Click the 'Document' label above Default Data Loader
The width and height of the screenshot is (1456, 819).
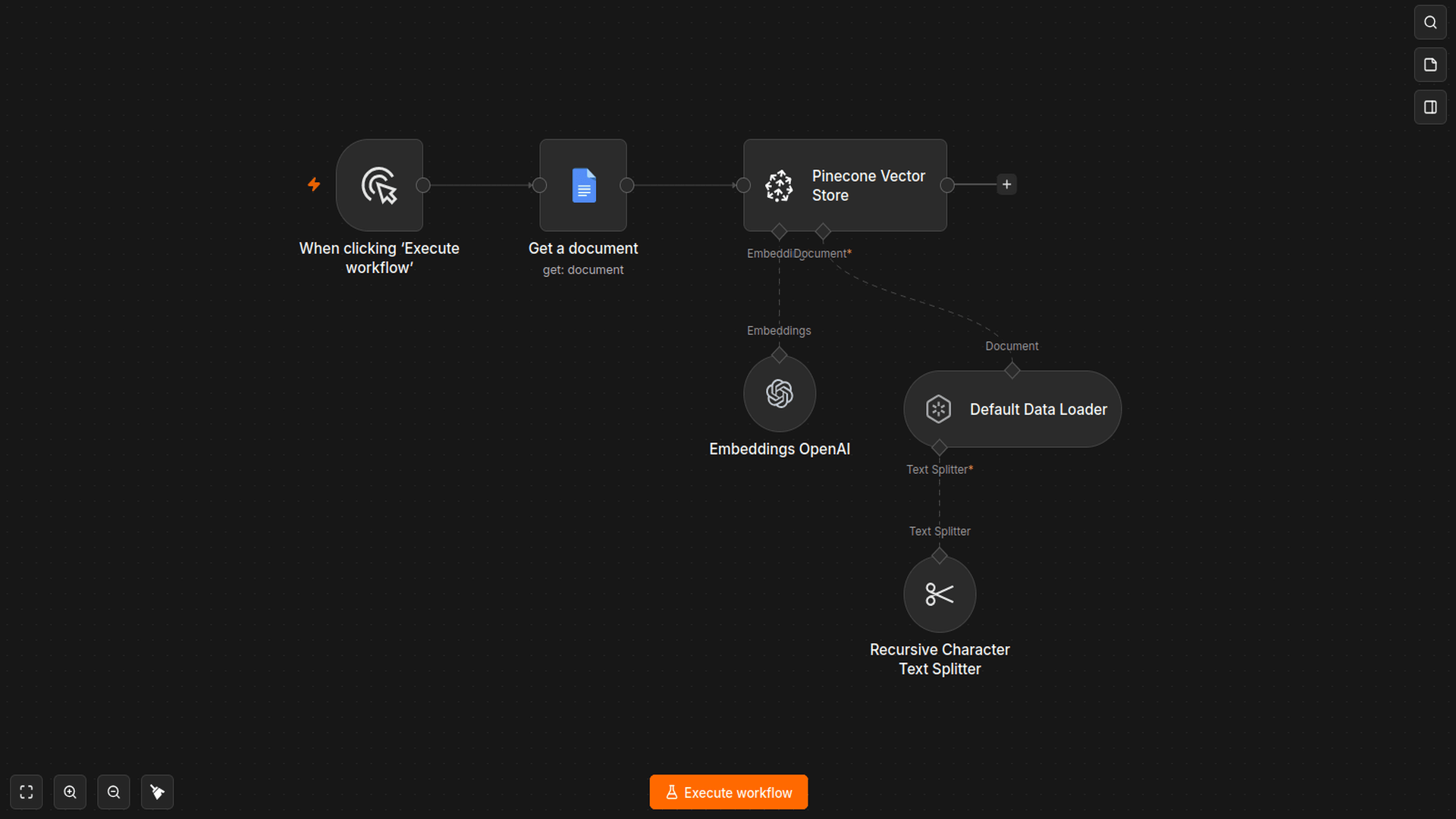point(1012,346)
